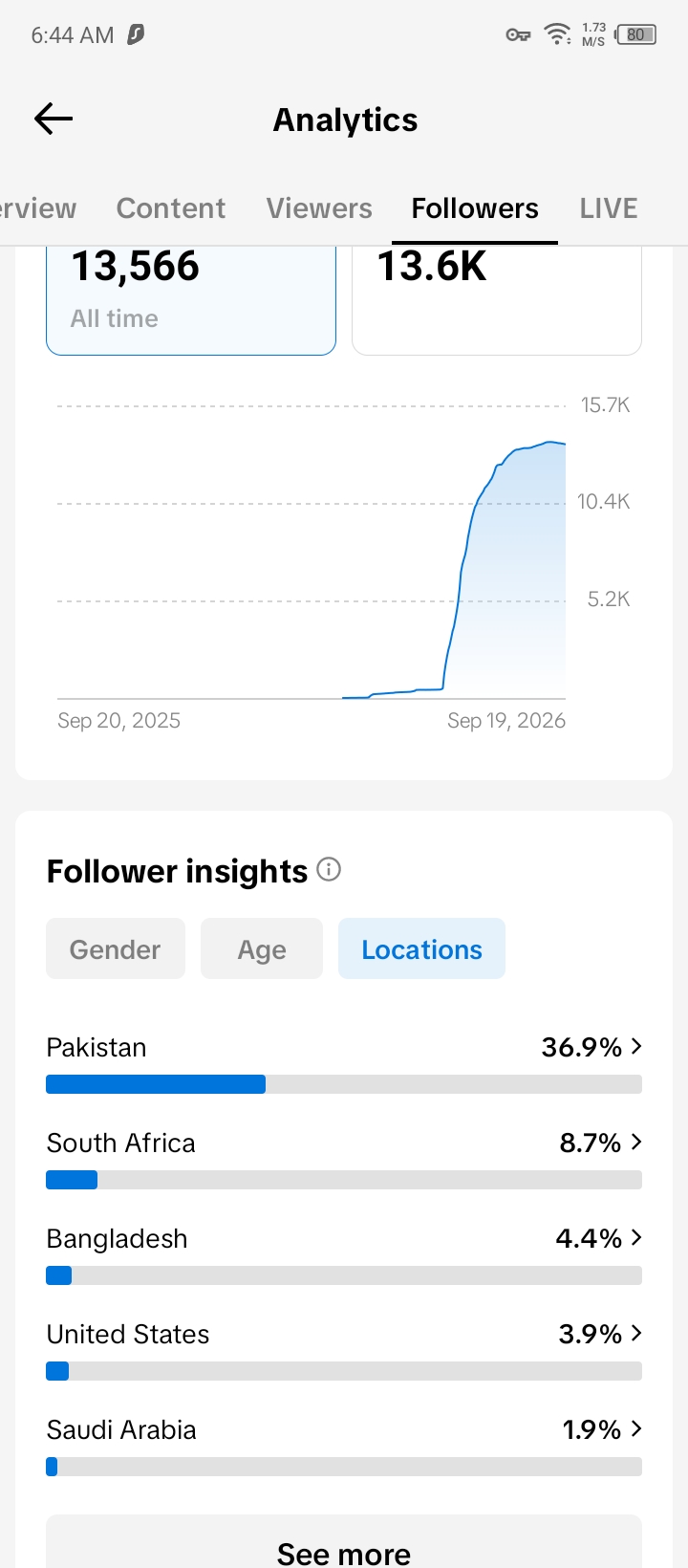Viewport: 688px width, 1568px height.
Task: Tap the VPN key status icon
Action: (x=518, y=35)
